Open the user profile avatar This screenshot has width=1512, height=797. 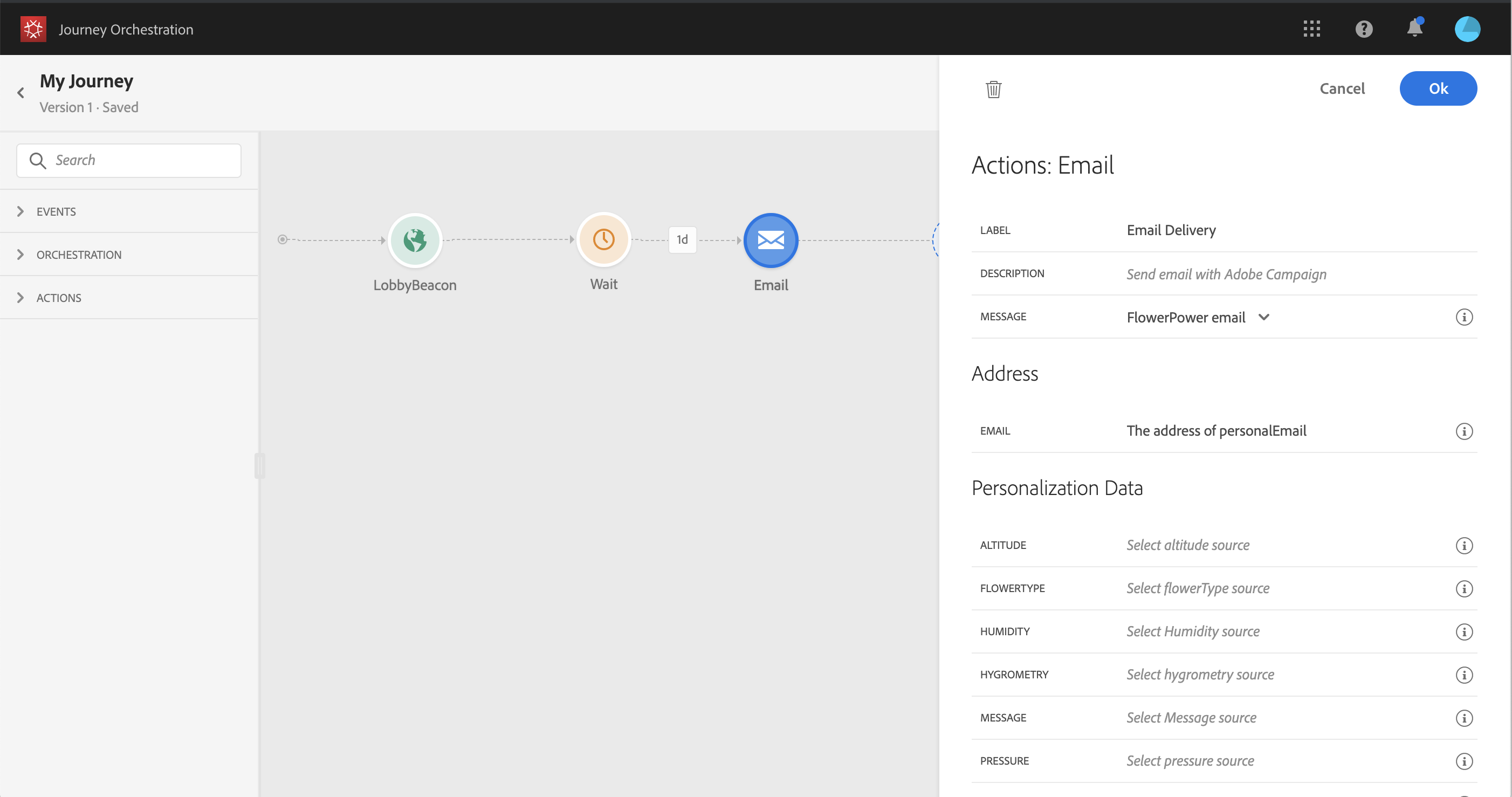click(x=1467, y=29)
